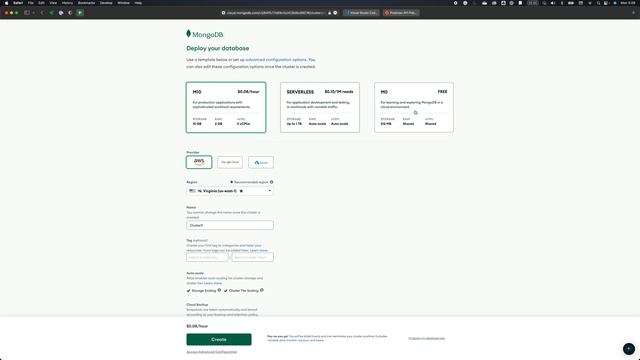Open the Help menu
Screen dimensions: 640x360
(138, 3)
